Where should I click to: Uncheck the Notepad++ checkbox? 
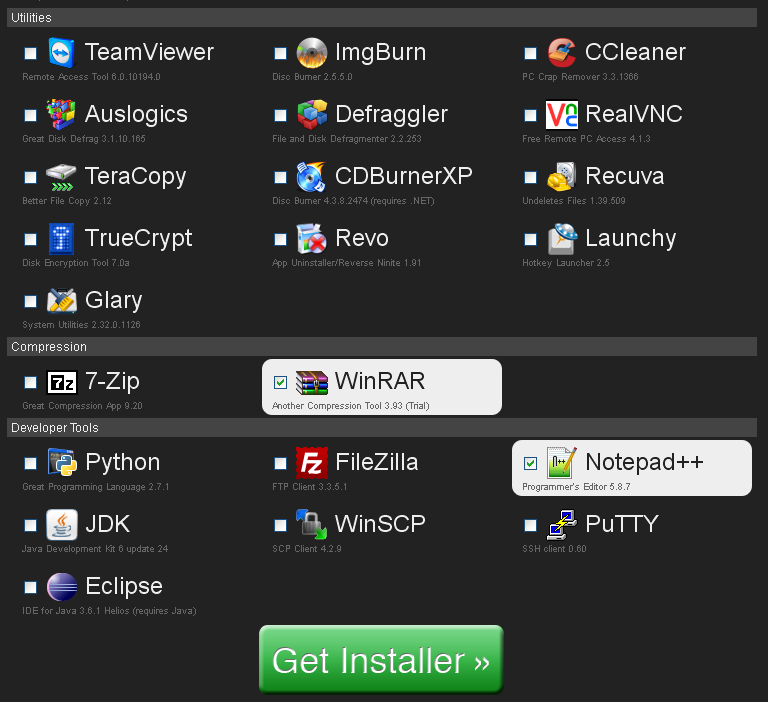530,463
